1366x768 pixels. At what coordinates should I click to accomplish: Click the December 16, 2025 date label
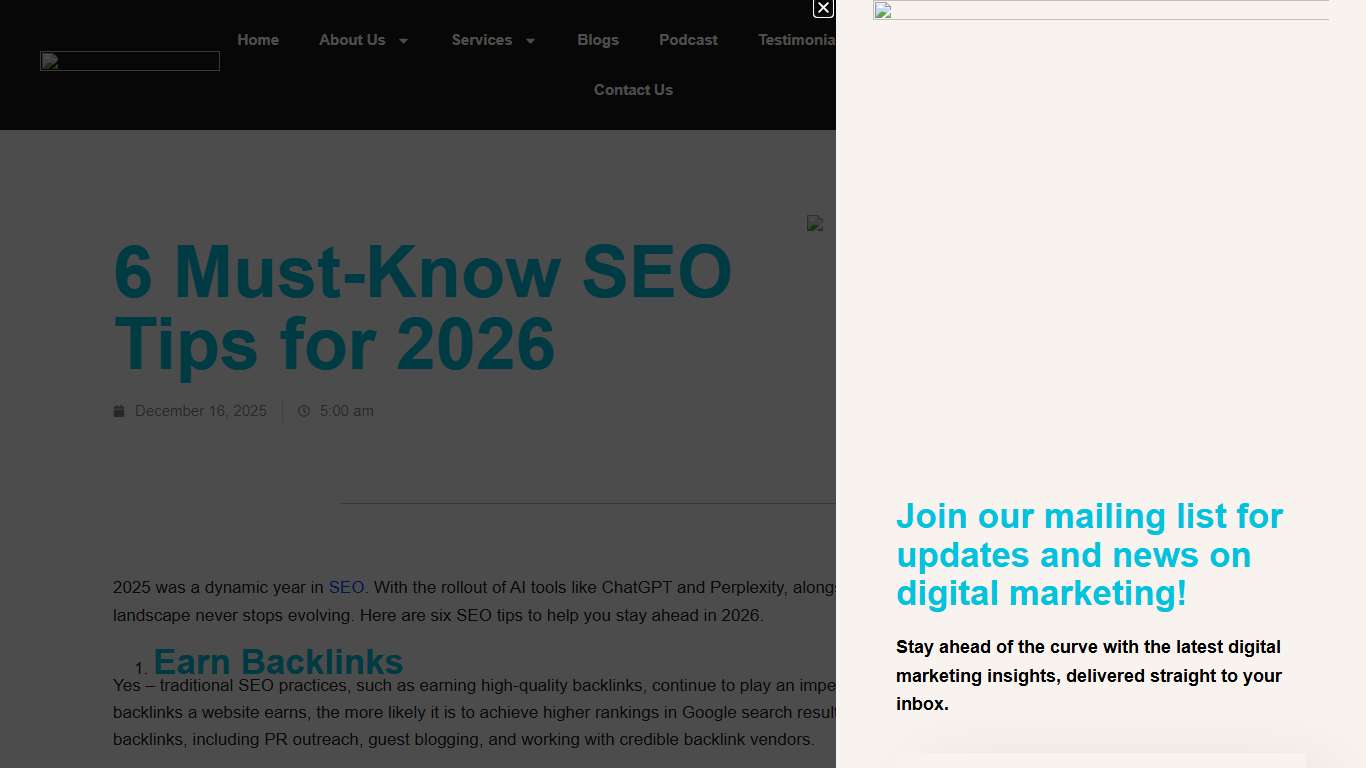201,411
